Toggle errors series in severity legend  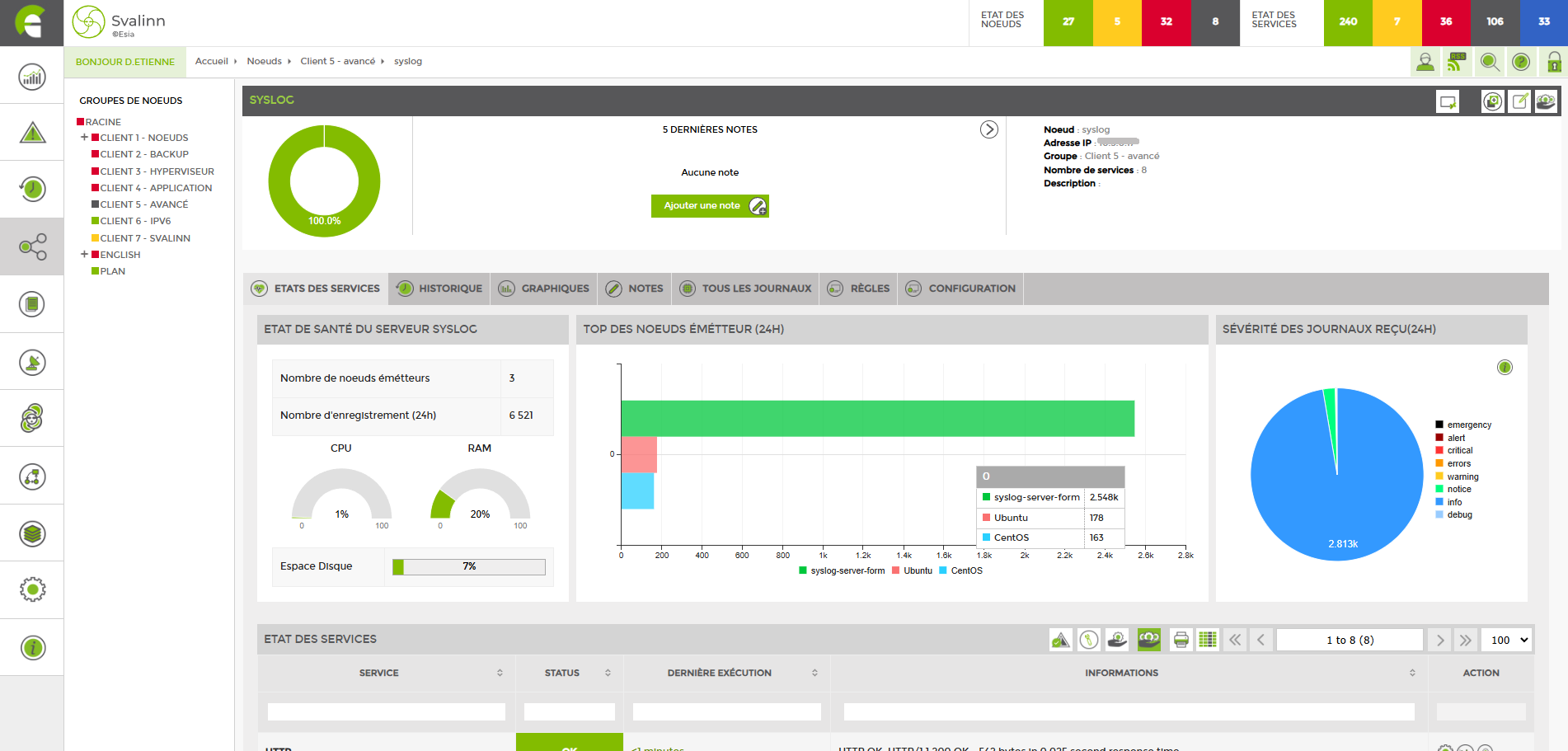click(x=1453, y=464)
